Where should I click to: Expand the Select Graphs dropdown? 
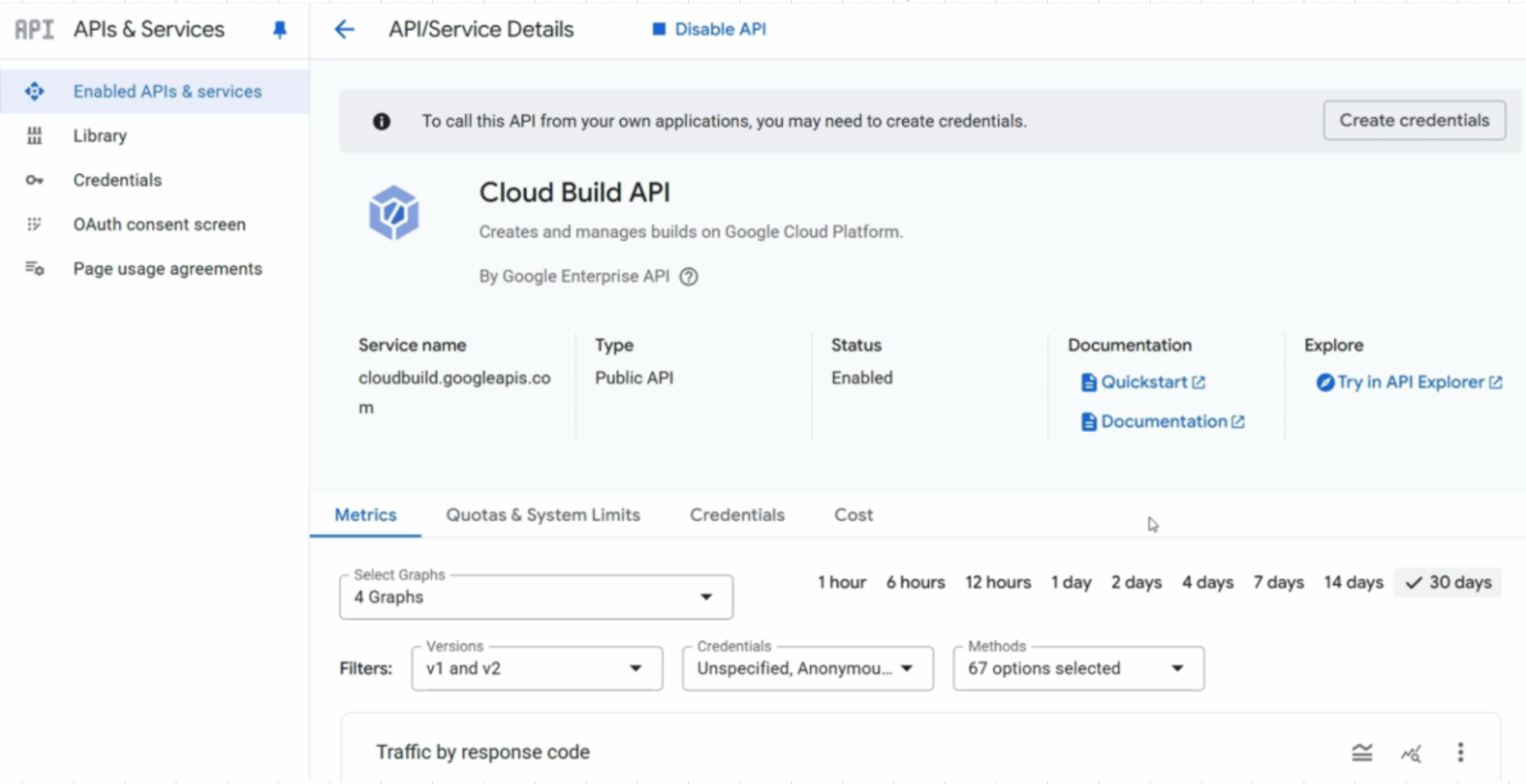pyautogui.click(x=536, y=597)
